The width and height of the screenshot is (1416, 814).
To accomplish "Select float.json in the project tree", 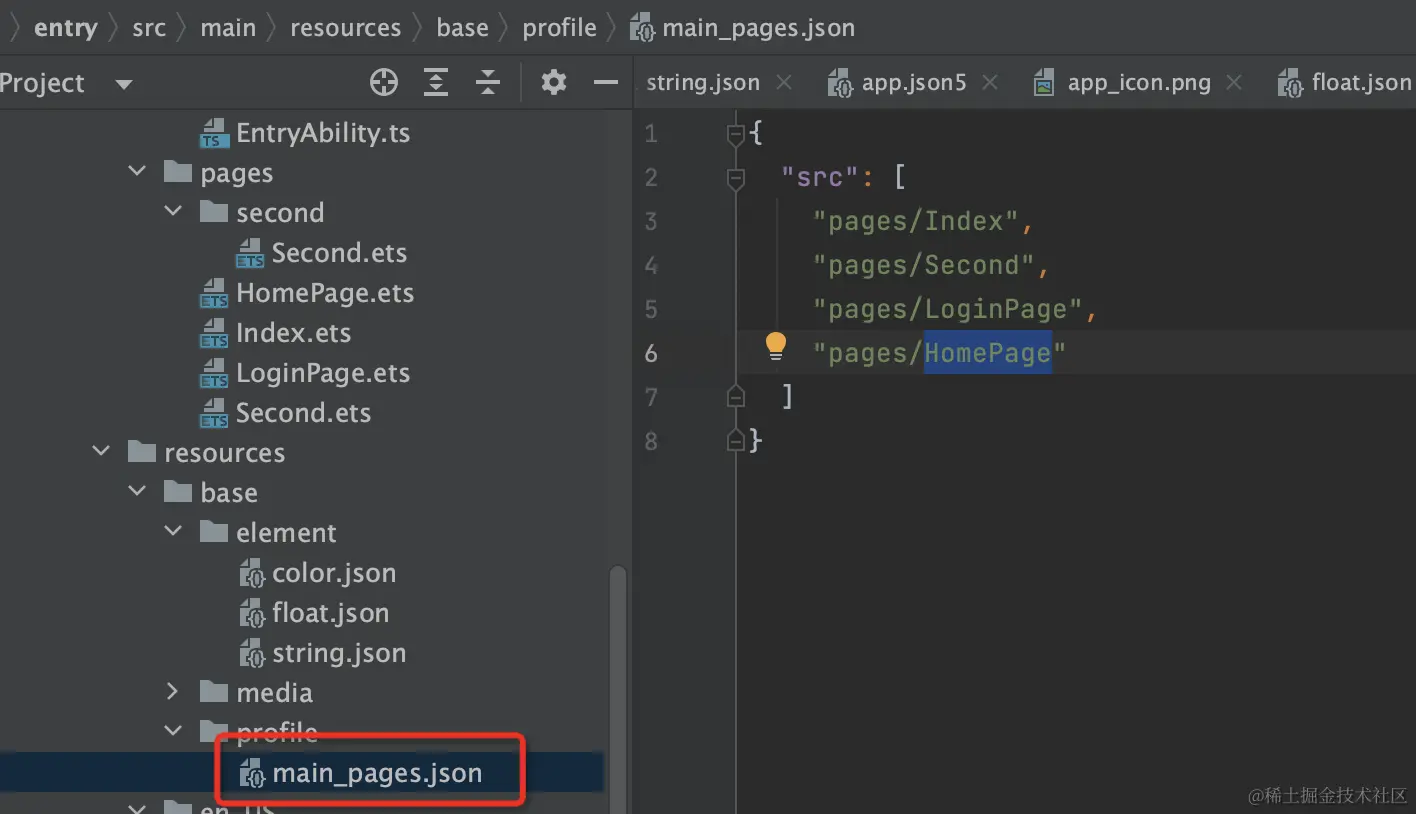I will pos(330,613).
